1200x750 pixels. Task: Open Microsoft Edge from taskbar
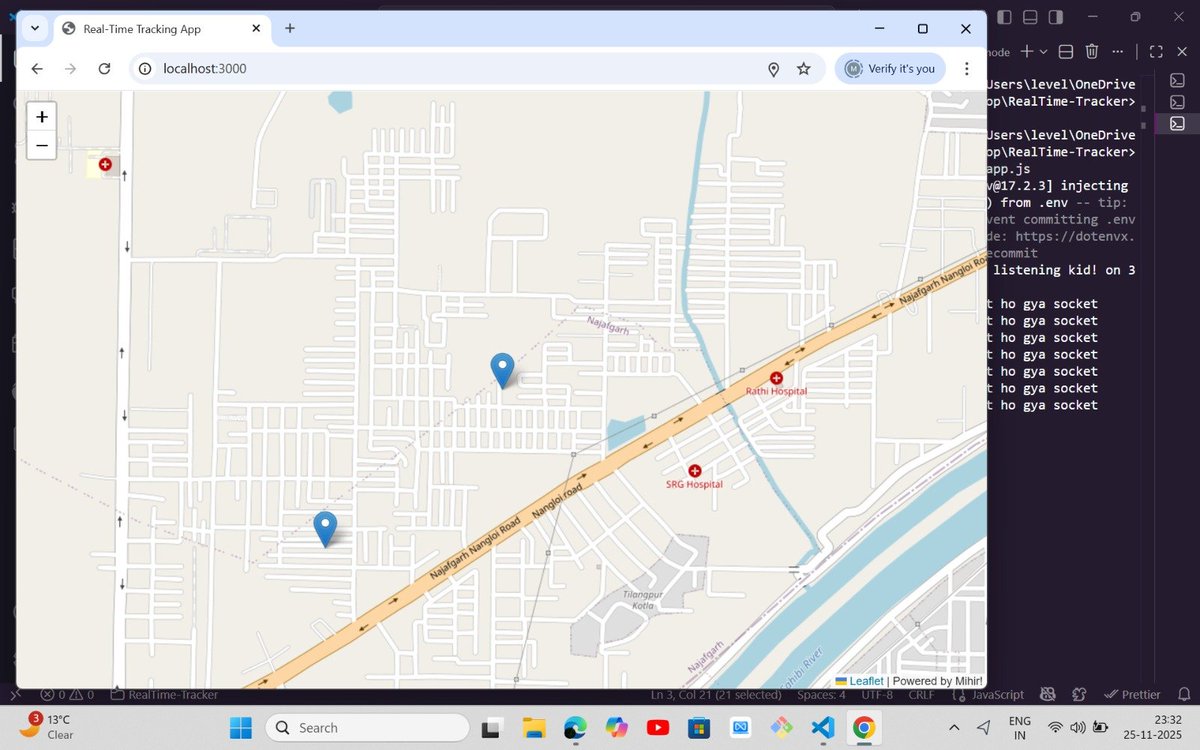coord(575,727)
